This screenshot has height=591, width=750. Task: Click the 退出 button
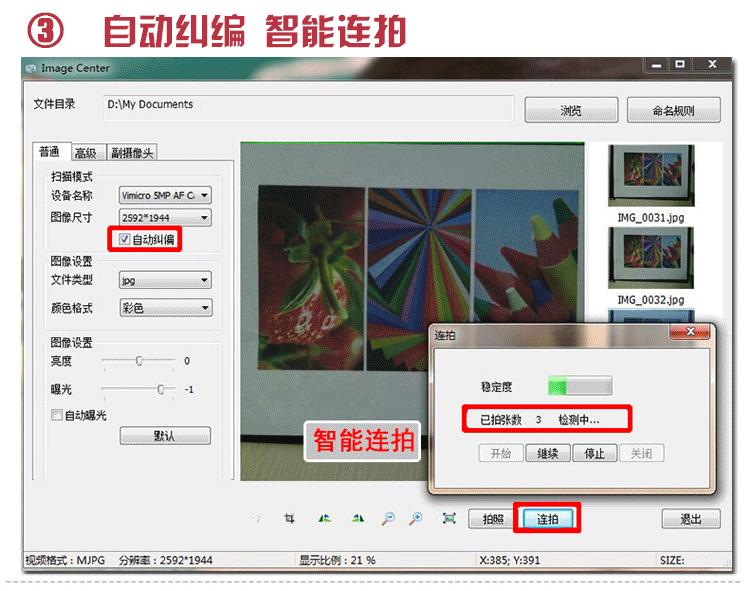point(691,519)
